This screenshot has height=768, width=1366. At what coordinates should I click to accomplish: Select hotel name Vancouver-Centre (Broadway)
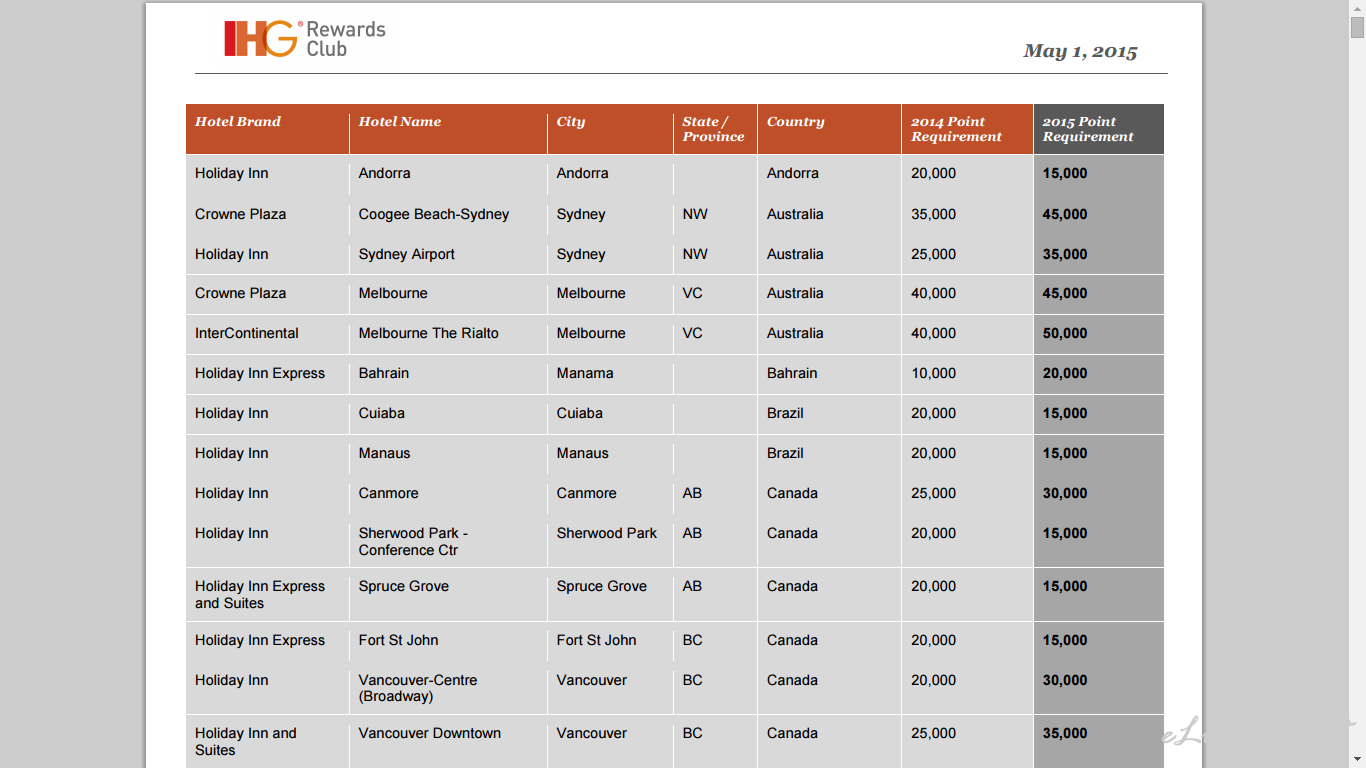418,688
